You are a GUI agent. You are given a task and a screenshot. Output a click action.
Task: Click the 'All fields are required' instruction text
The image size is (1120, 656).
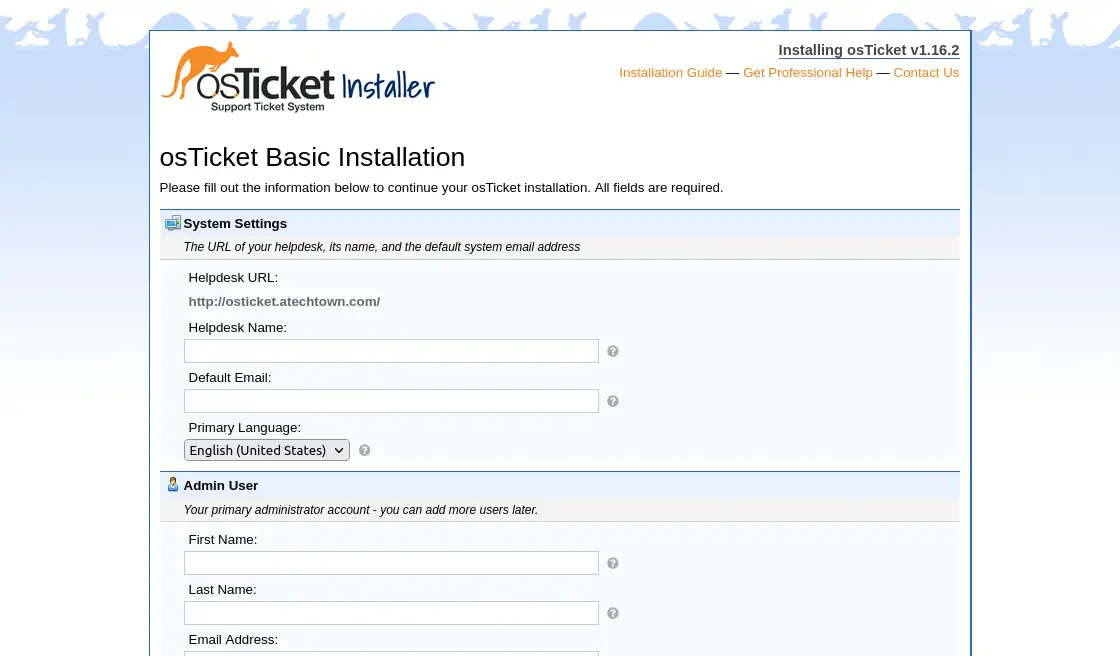(x=659, y=188)
